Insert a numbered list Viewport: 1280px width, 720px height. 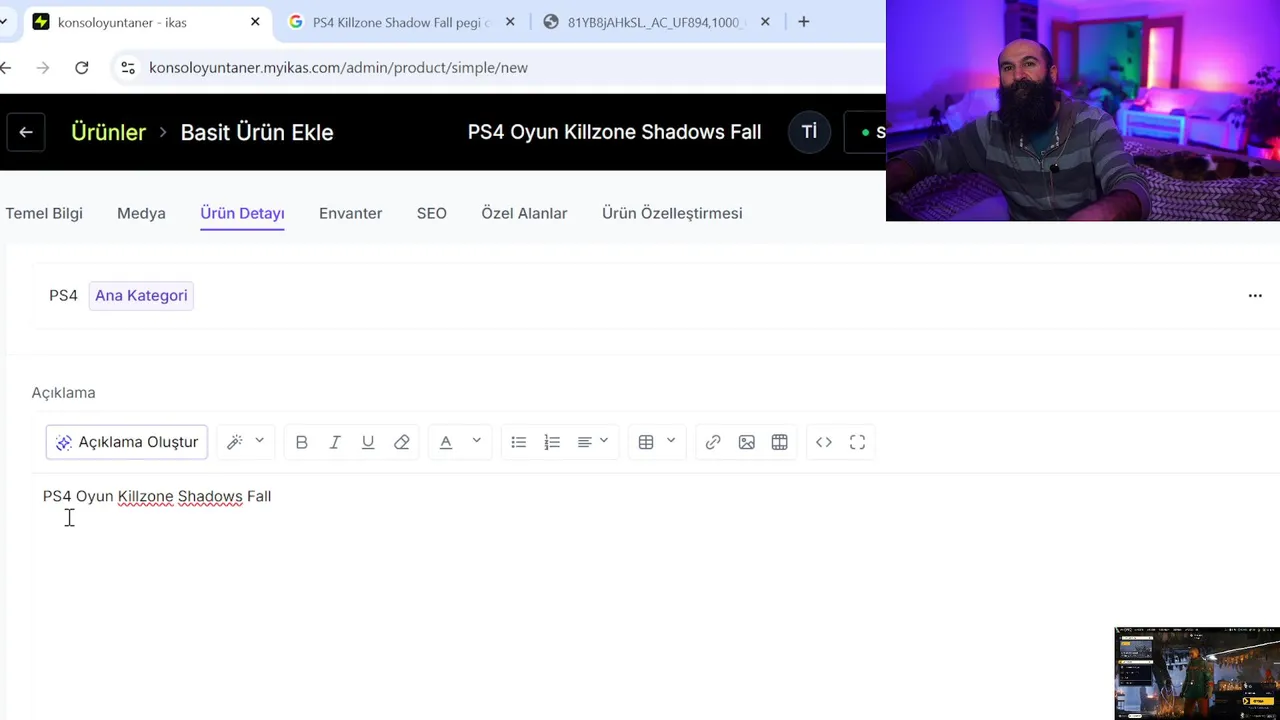point(552,442)
